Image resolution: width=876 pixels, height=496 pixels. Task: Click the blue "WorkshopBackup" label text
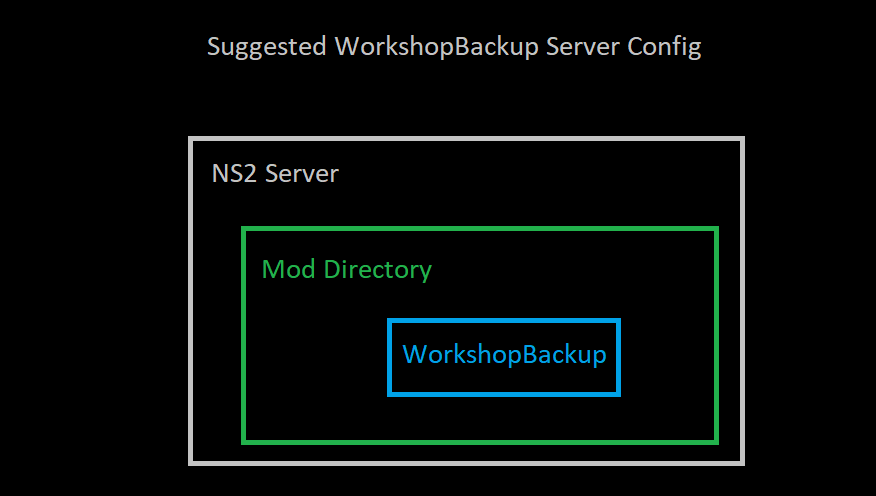tap(504, 354)
